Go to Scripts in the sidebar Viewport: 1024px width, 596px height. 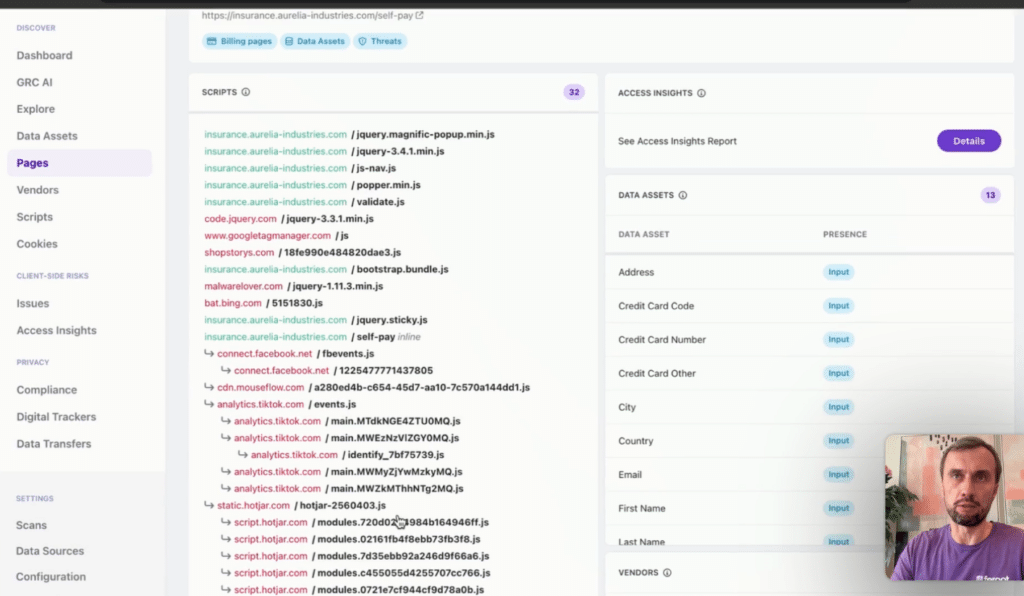(x=35, y=217)
